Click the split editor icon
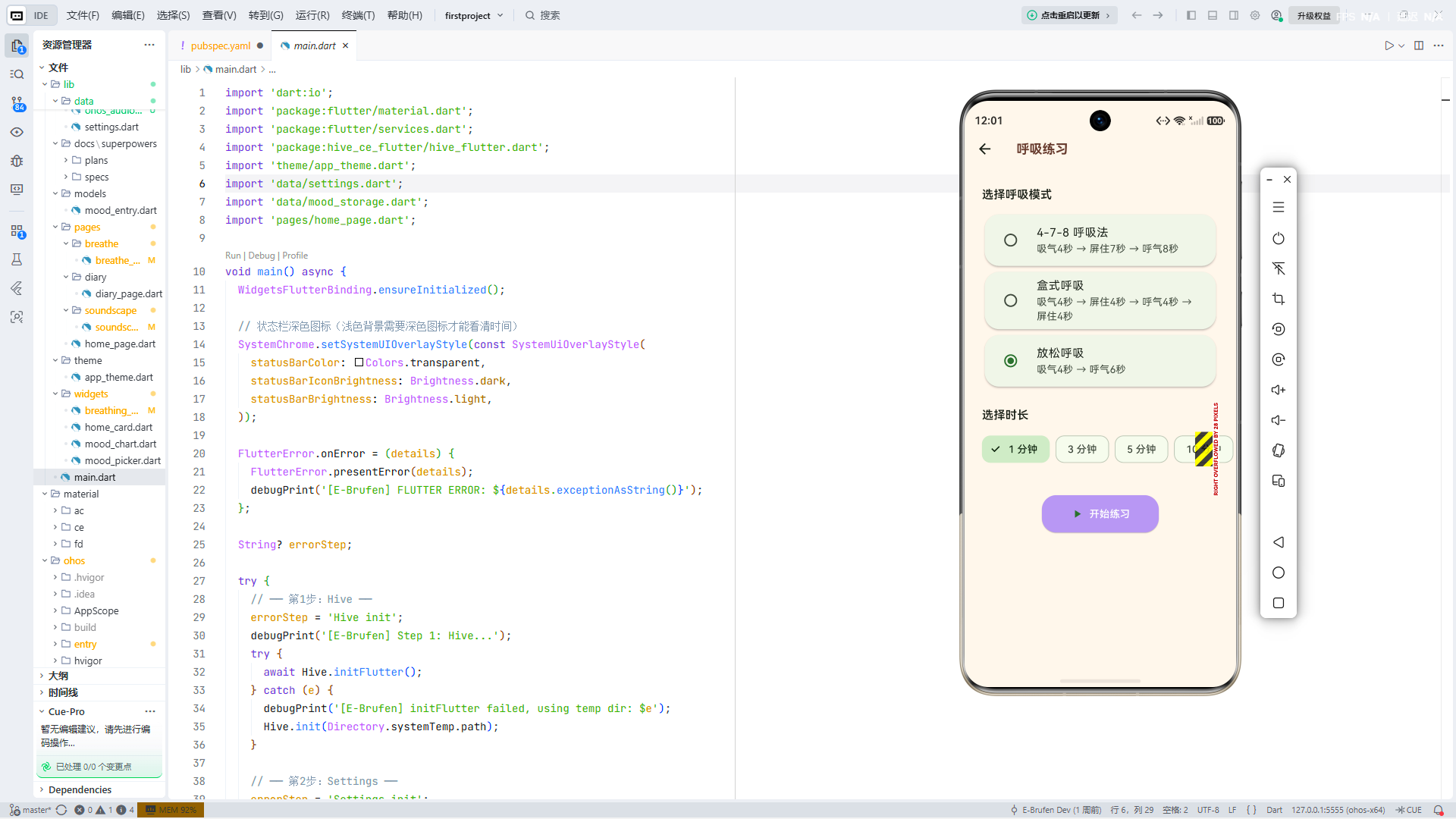This screenshot has width=1456, height=819. [1419, 45]
